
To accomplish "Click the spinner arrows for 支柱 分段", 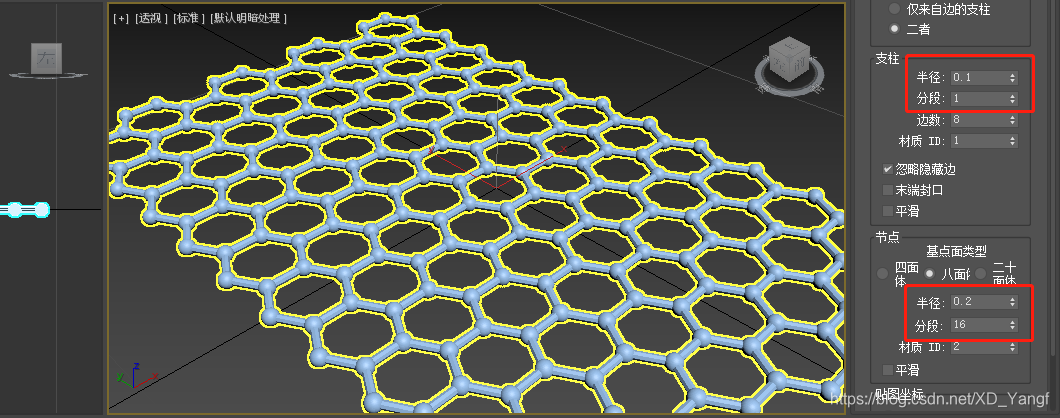I will pyautogui.click(x=1013, y=99).
